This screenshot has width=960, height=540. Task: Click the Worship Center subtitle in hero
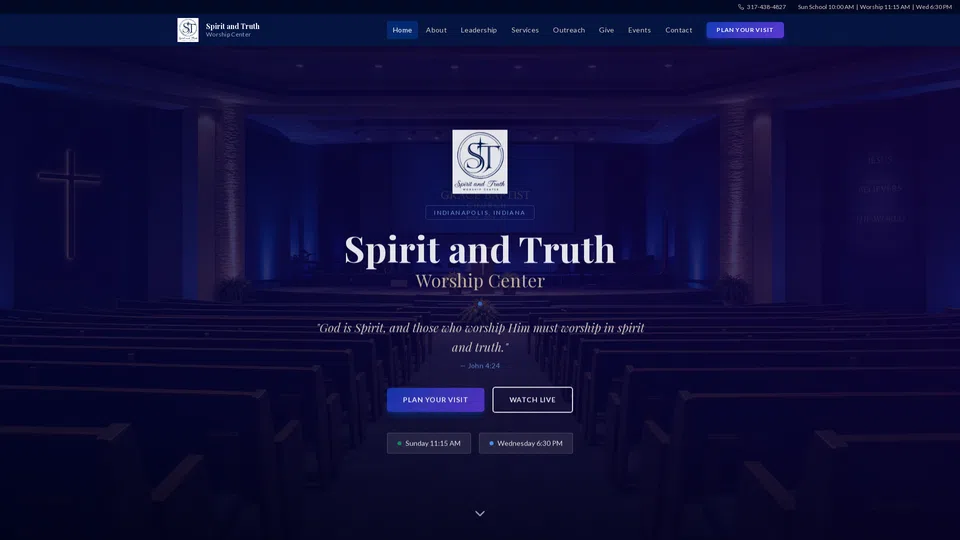pyautogui.click(x=480, y=280)
